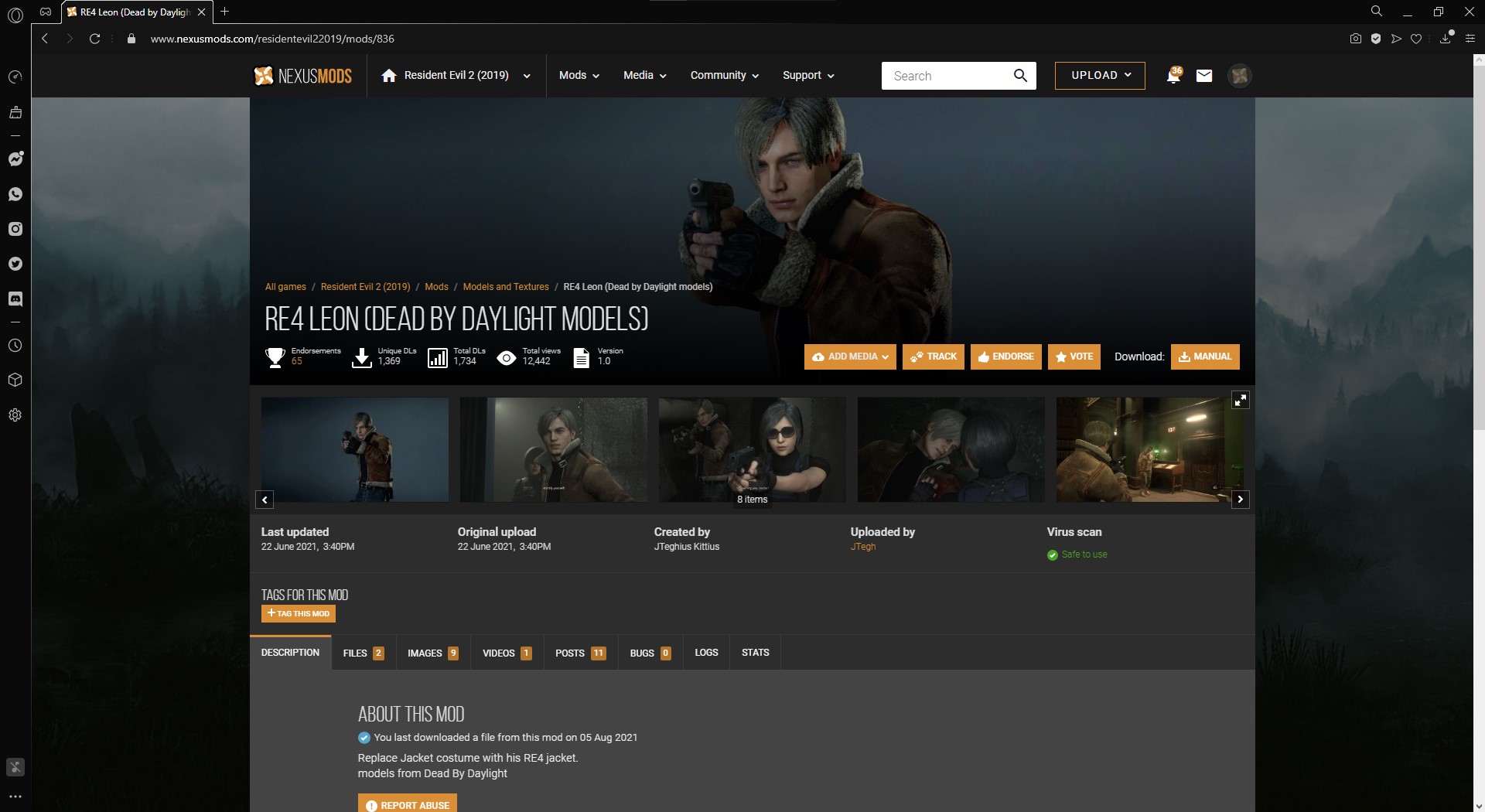1485x812 pixels.
Task: Click the Mods breadcrumb link
Action: (436, 287)
